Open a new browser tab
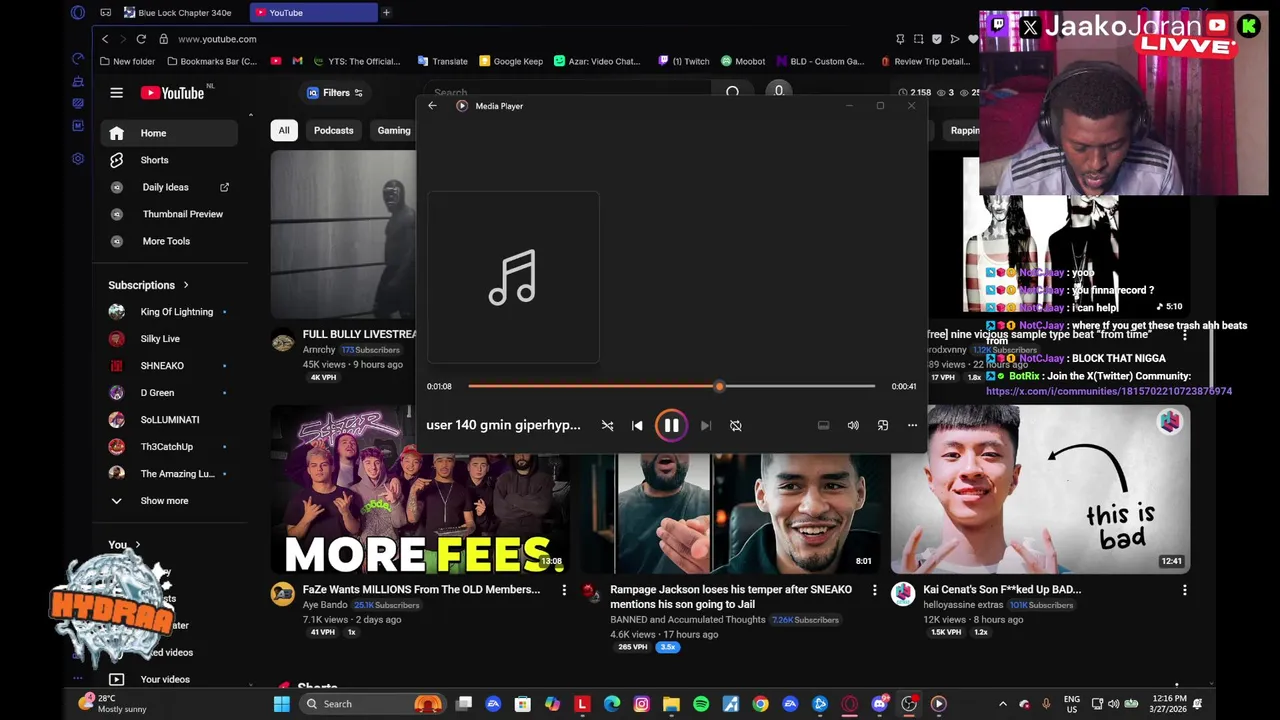The image size is (1280, 720). pos(386,12)
